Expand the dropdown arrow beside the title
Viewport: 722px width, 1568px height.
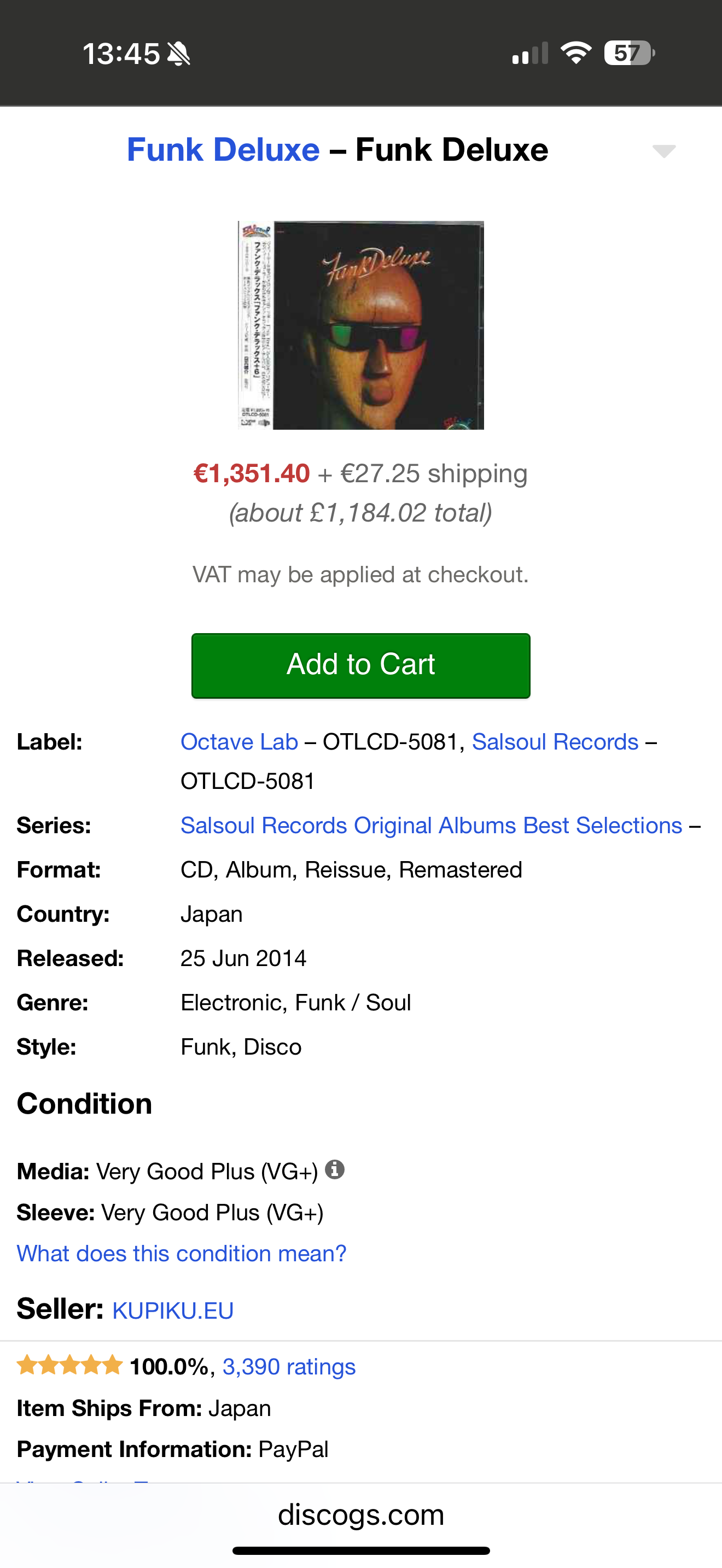click(x=663, y=150)
